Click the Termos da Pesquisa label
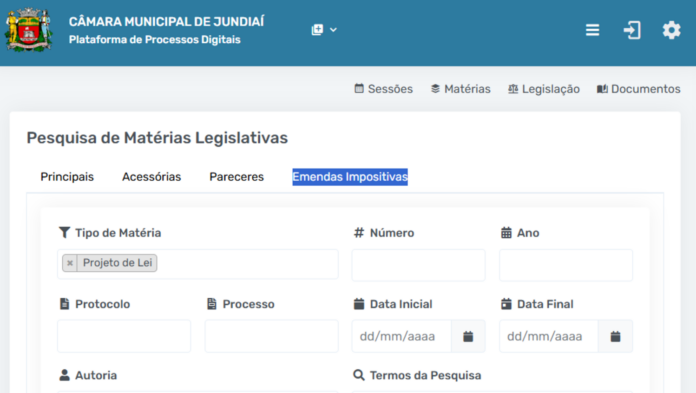Screen dimensions: 696x393 [425, 375]
